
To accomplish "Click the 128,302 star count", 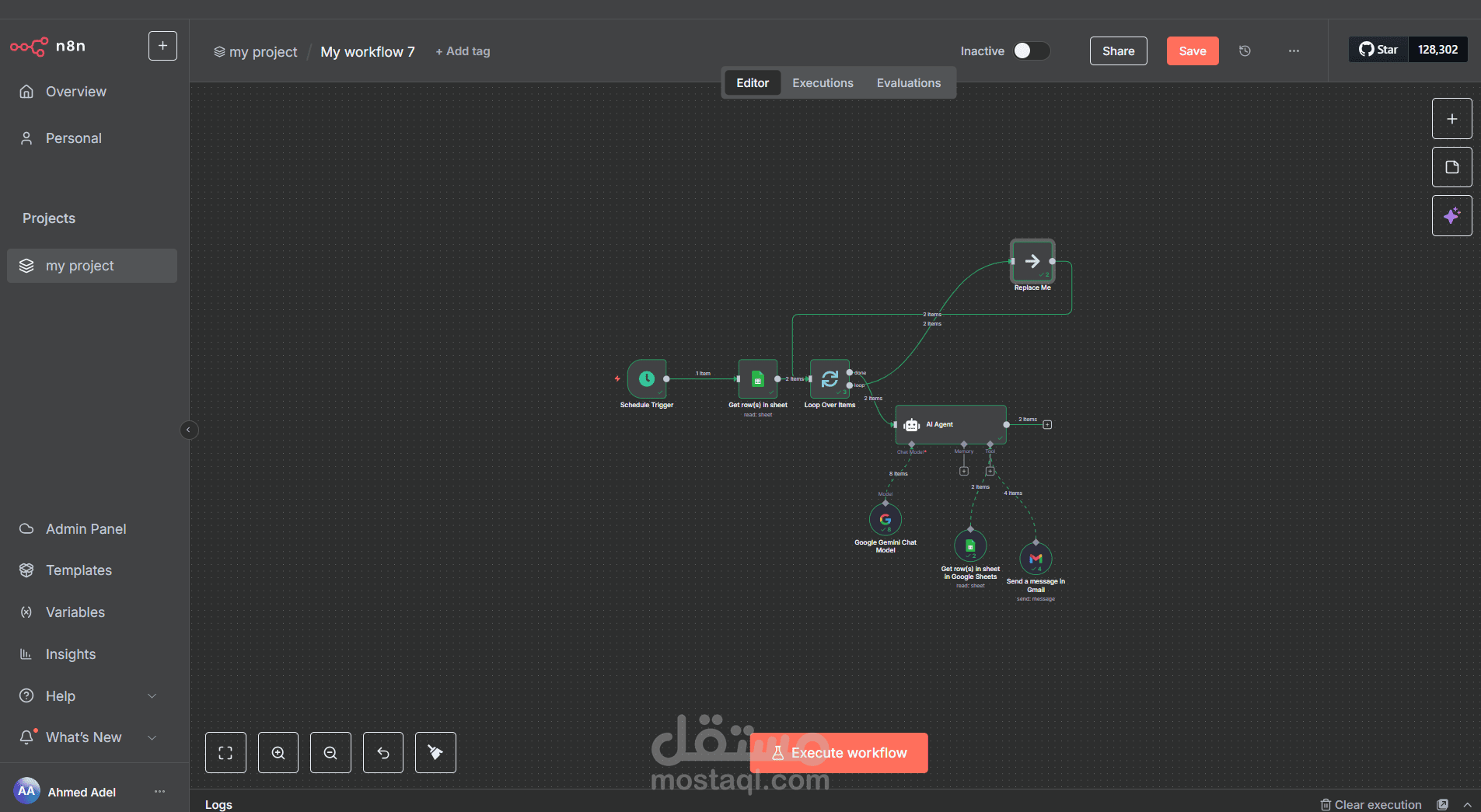I will [x=1437, y=50].
